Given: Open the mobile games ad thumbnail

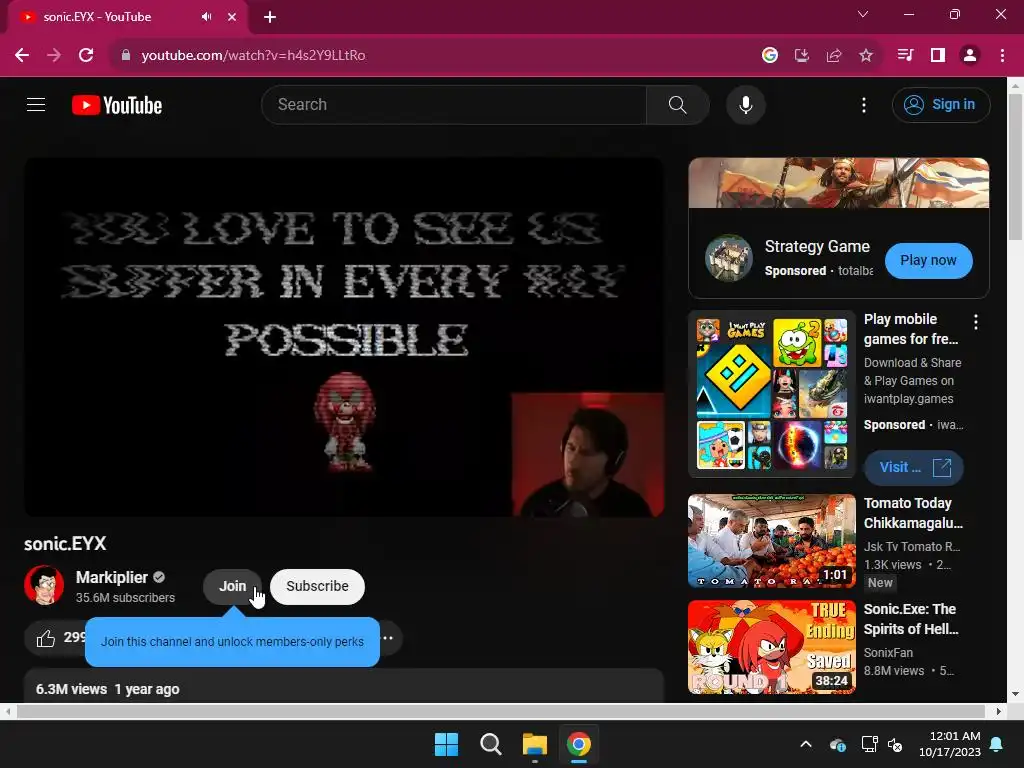Looking at the screenshot, I should click(x=772, y=394).
